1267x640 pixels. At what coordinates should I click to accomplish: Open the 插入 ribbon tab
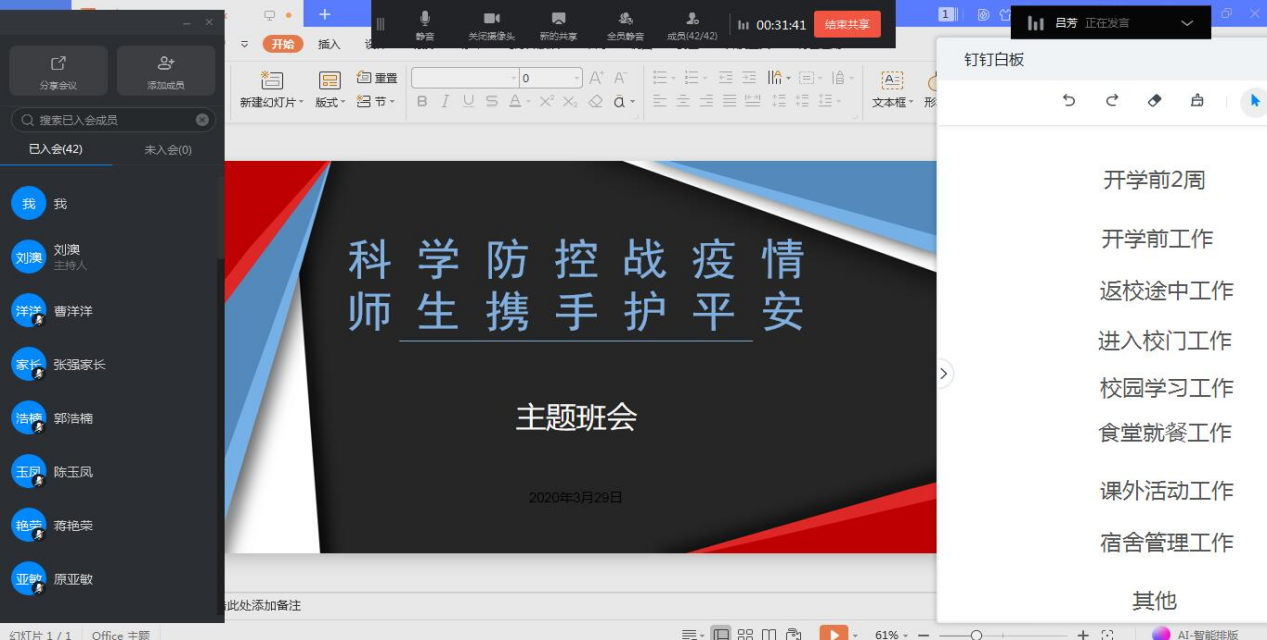pos(329,44)
